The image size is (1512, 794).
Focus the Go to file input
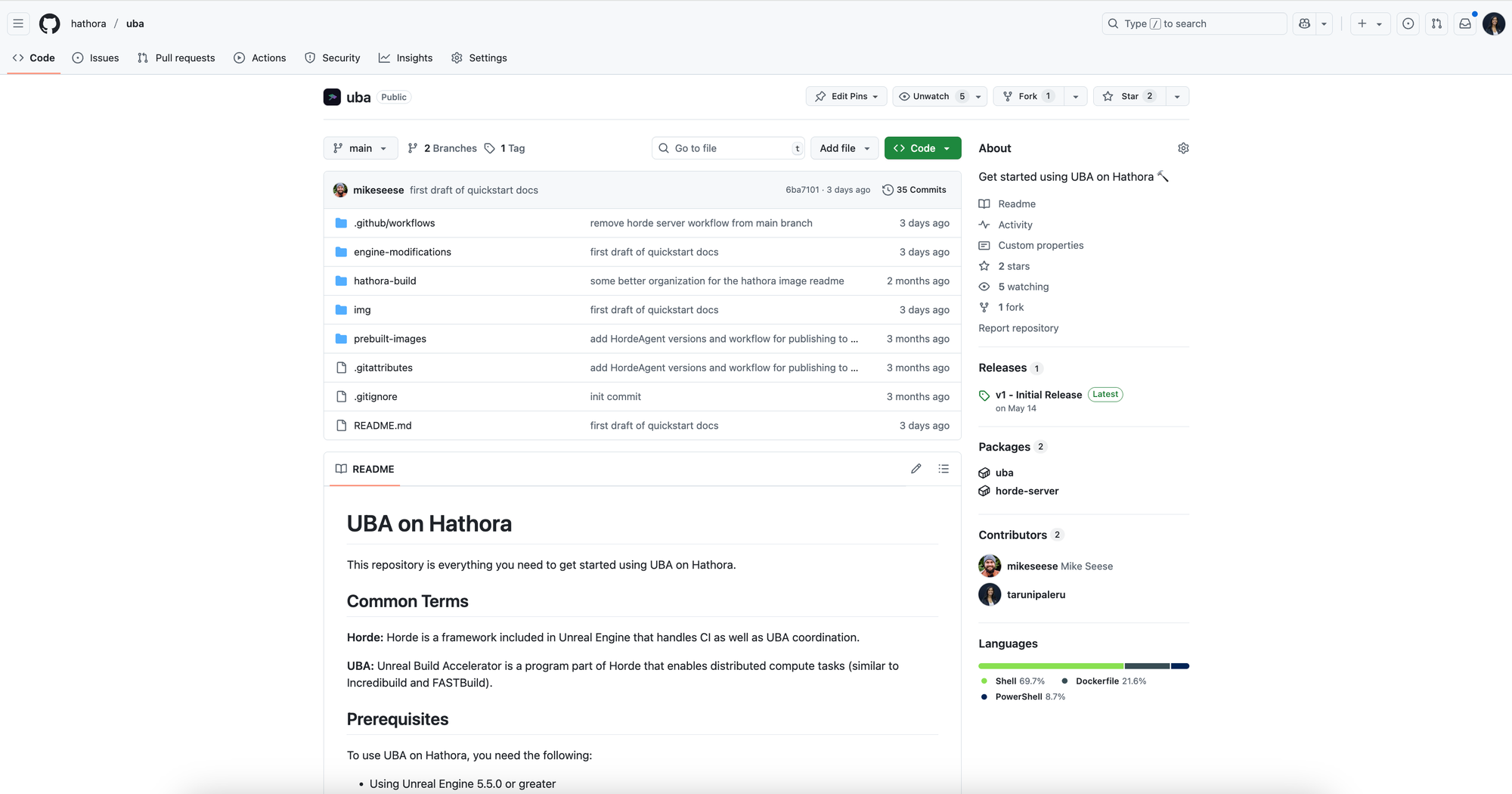728,148
